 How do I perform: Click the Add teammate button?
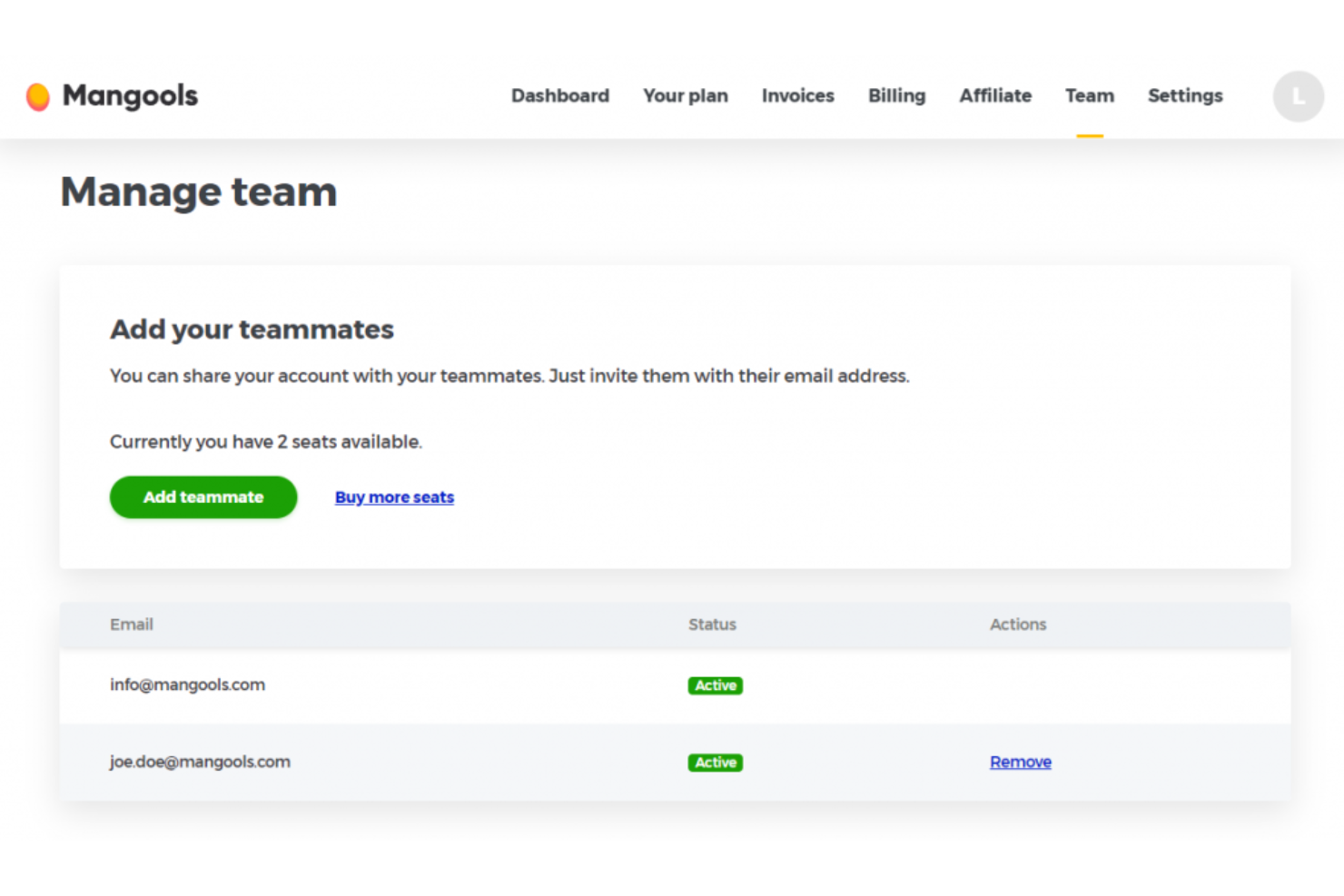203,497
